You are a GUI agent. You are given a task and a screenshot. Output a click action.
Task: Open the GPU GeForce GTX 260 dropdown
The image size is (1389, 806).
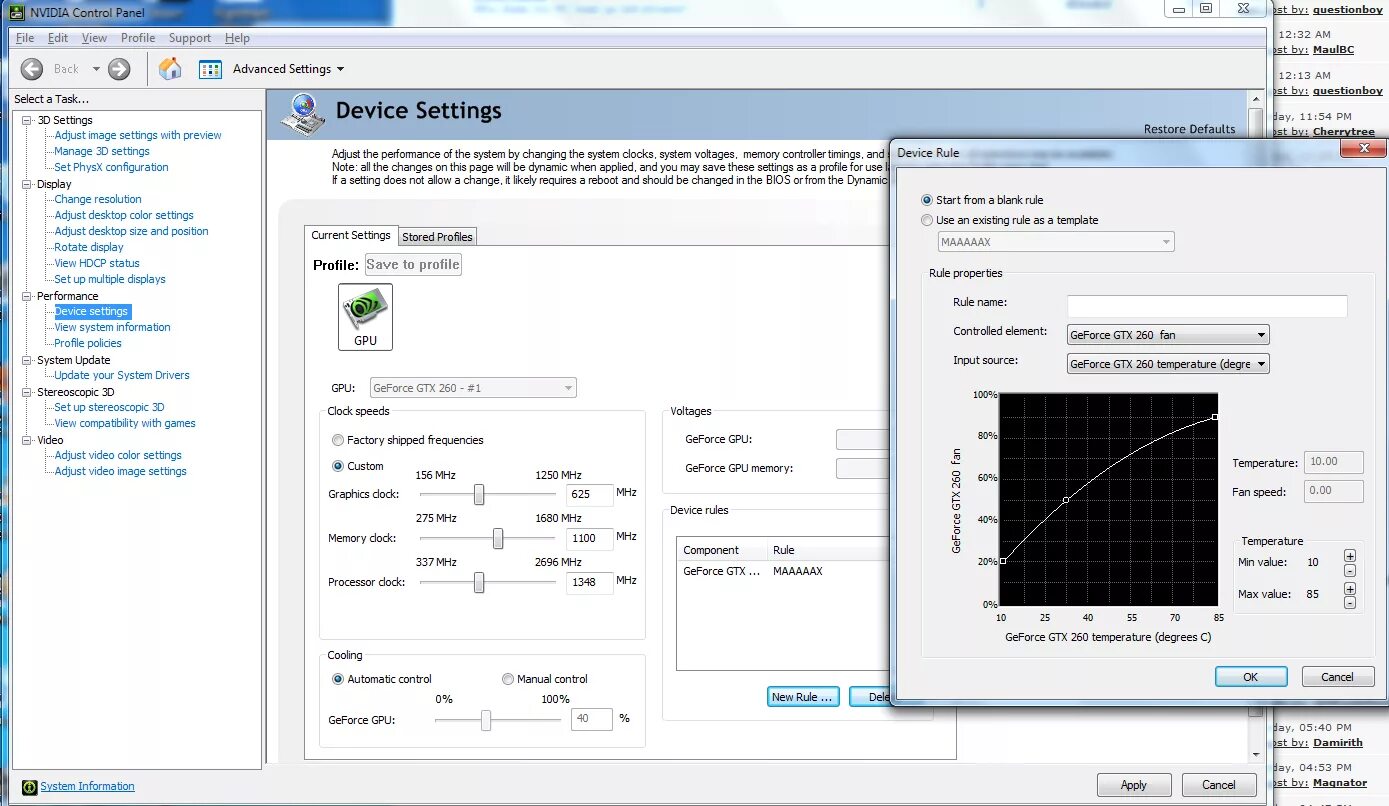click(x=472, y=388)
